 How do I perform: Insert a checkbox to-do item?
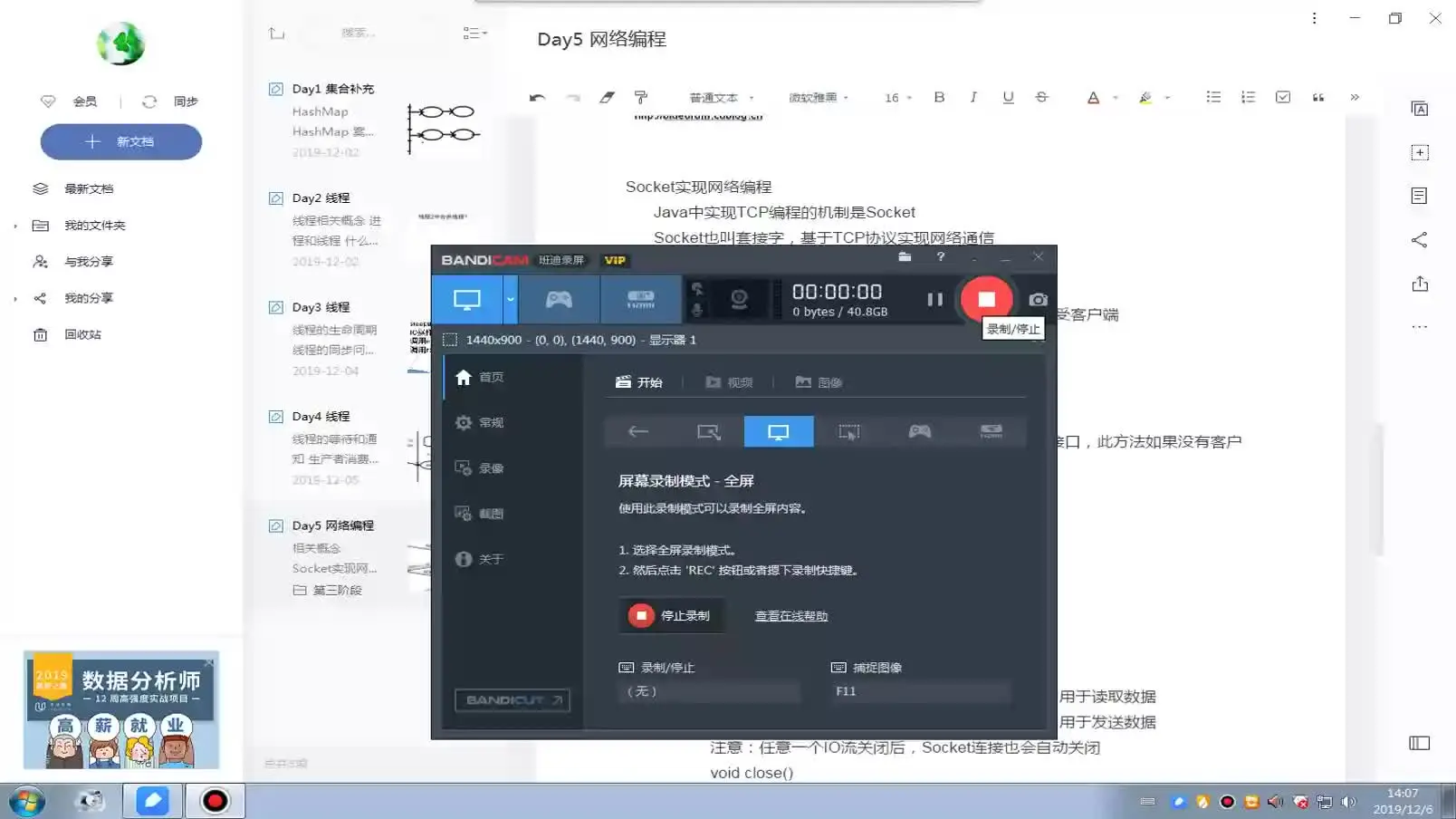1283,97
